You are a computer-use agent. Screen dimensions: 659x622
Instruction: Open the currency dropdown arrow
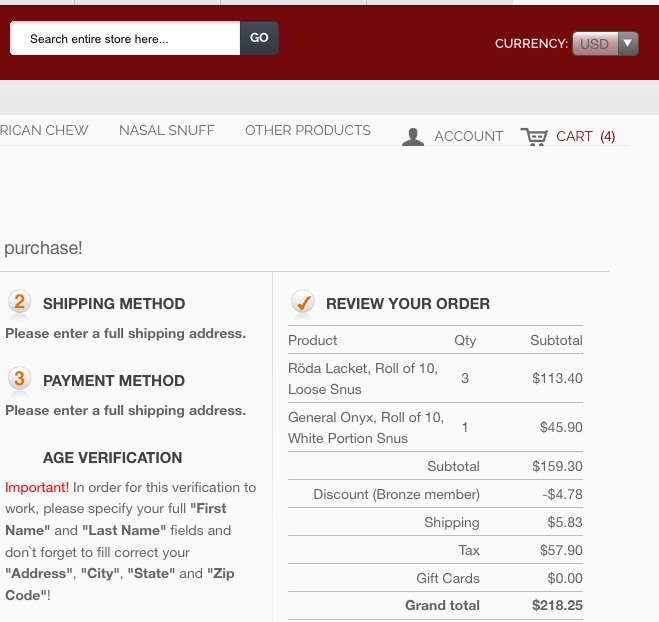point(627,43)
